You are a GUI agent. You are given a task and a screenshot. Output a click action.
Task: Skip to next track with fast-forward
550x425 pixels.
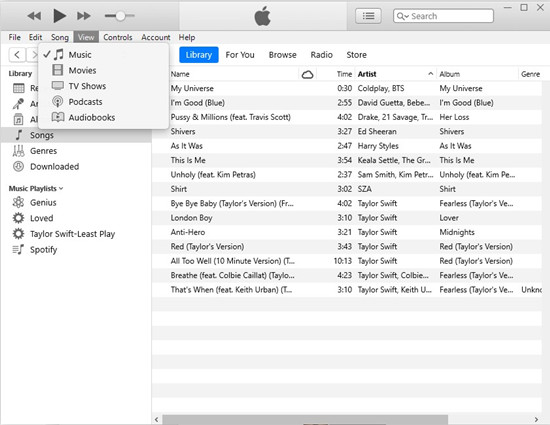(x=84, y=16)
